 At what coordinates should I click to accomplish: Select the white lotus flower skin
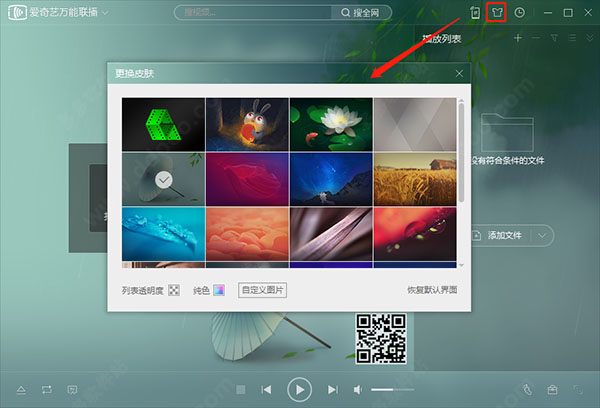(x=331, y=124)
